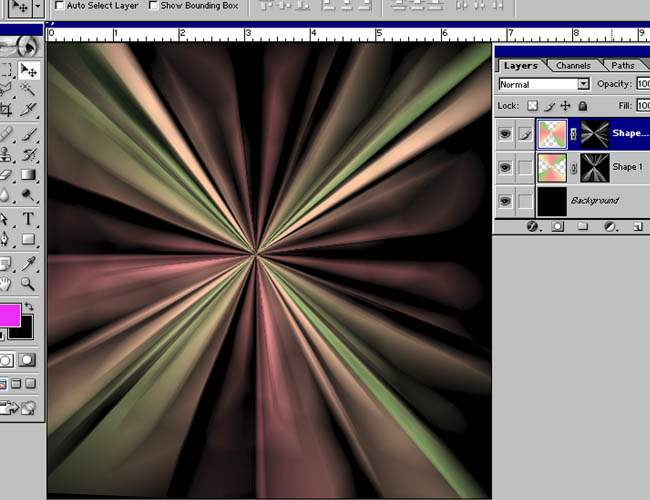This screenshot has width=650, height=500.
Task: Select the Pen tool
Action: tap(6, 239)
